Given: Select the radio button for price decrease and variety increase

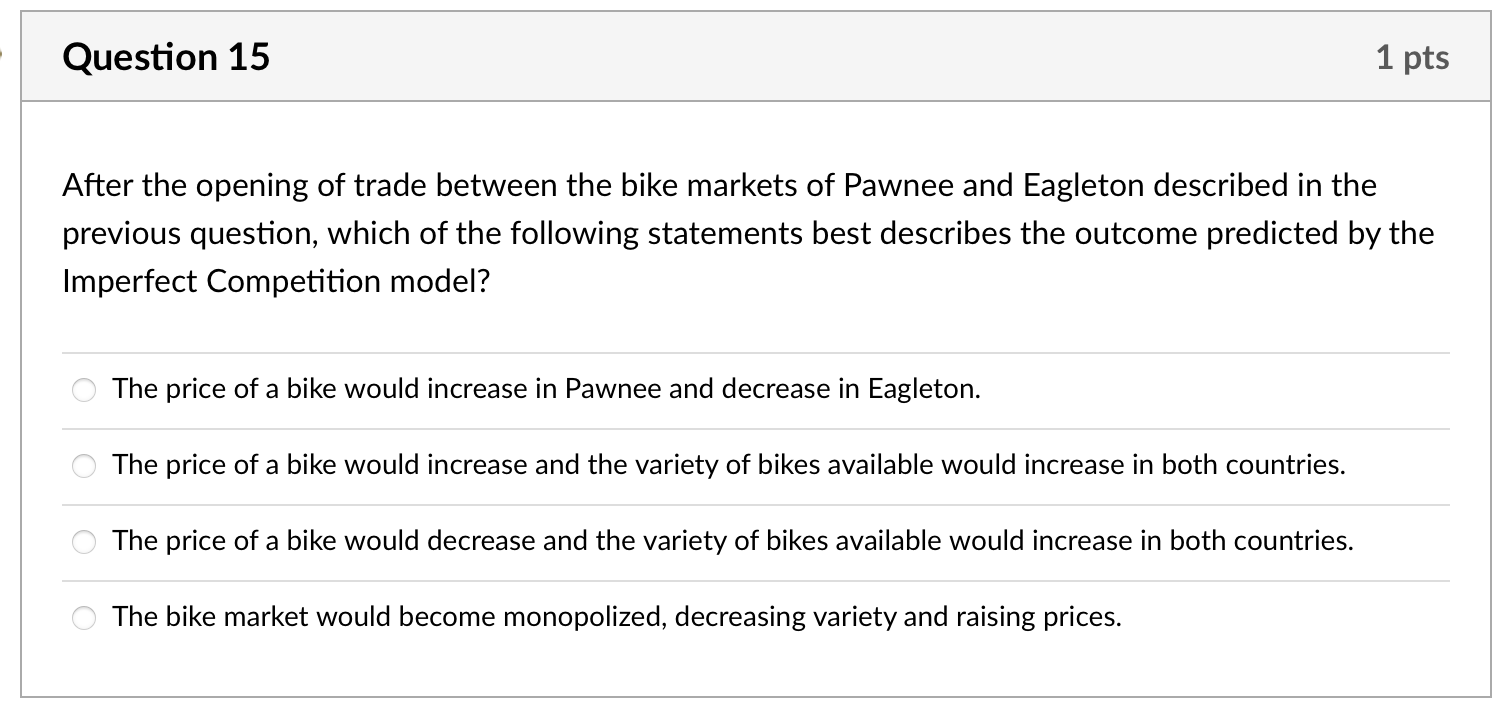Looking at the screenshot, I should tap(84, 542).
